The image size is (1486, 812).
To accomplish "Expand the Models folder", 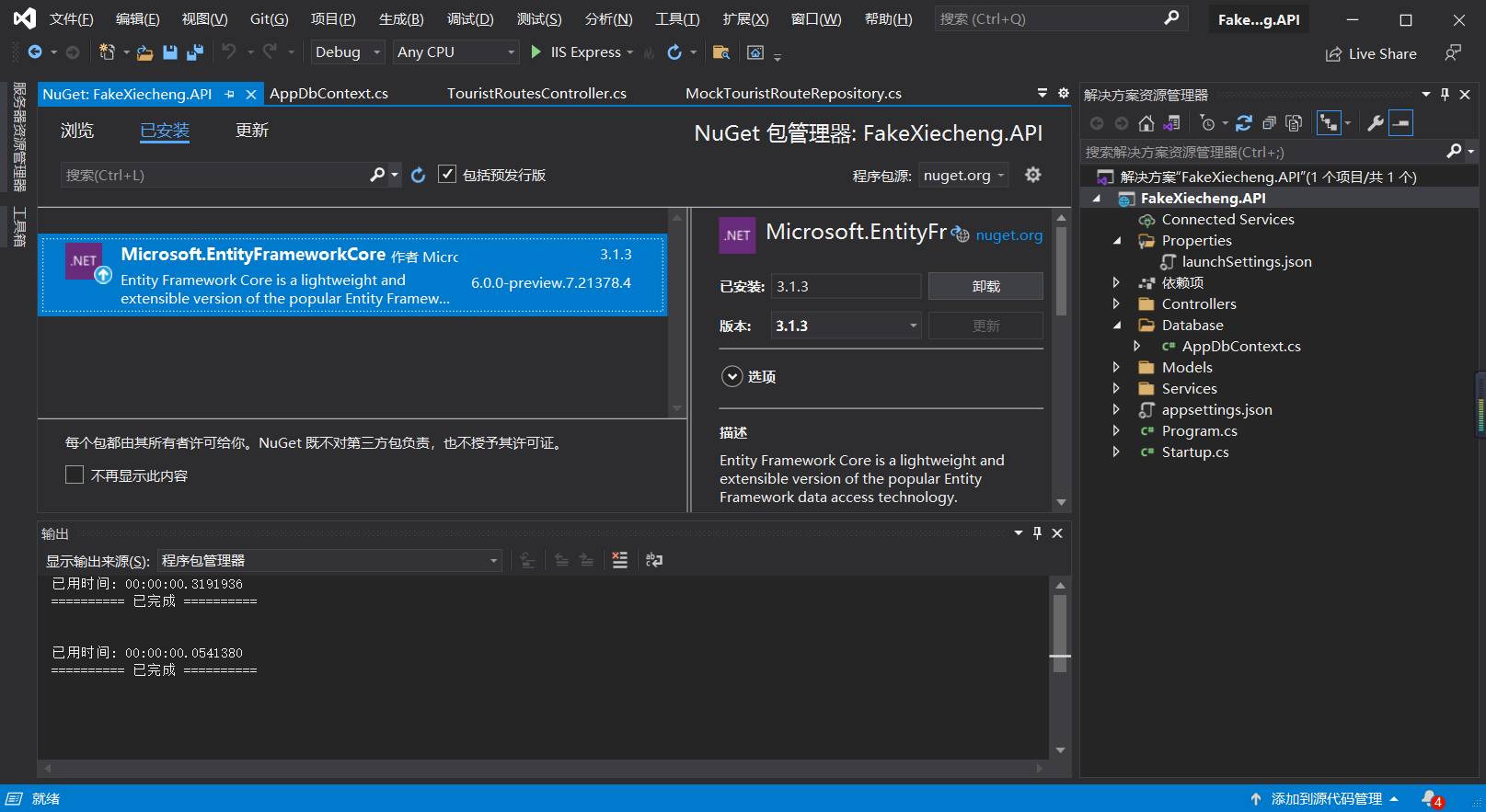I will click(1116, 367).
